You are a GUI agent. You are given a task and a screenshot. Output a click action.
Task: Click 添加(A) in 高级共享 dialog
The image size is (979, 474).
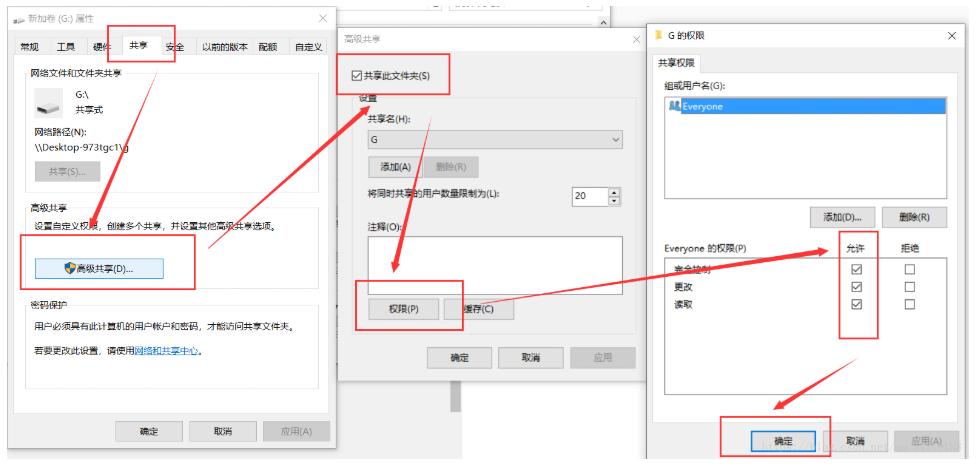pyautogui.click(x=395, y=167)
